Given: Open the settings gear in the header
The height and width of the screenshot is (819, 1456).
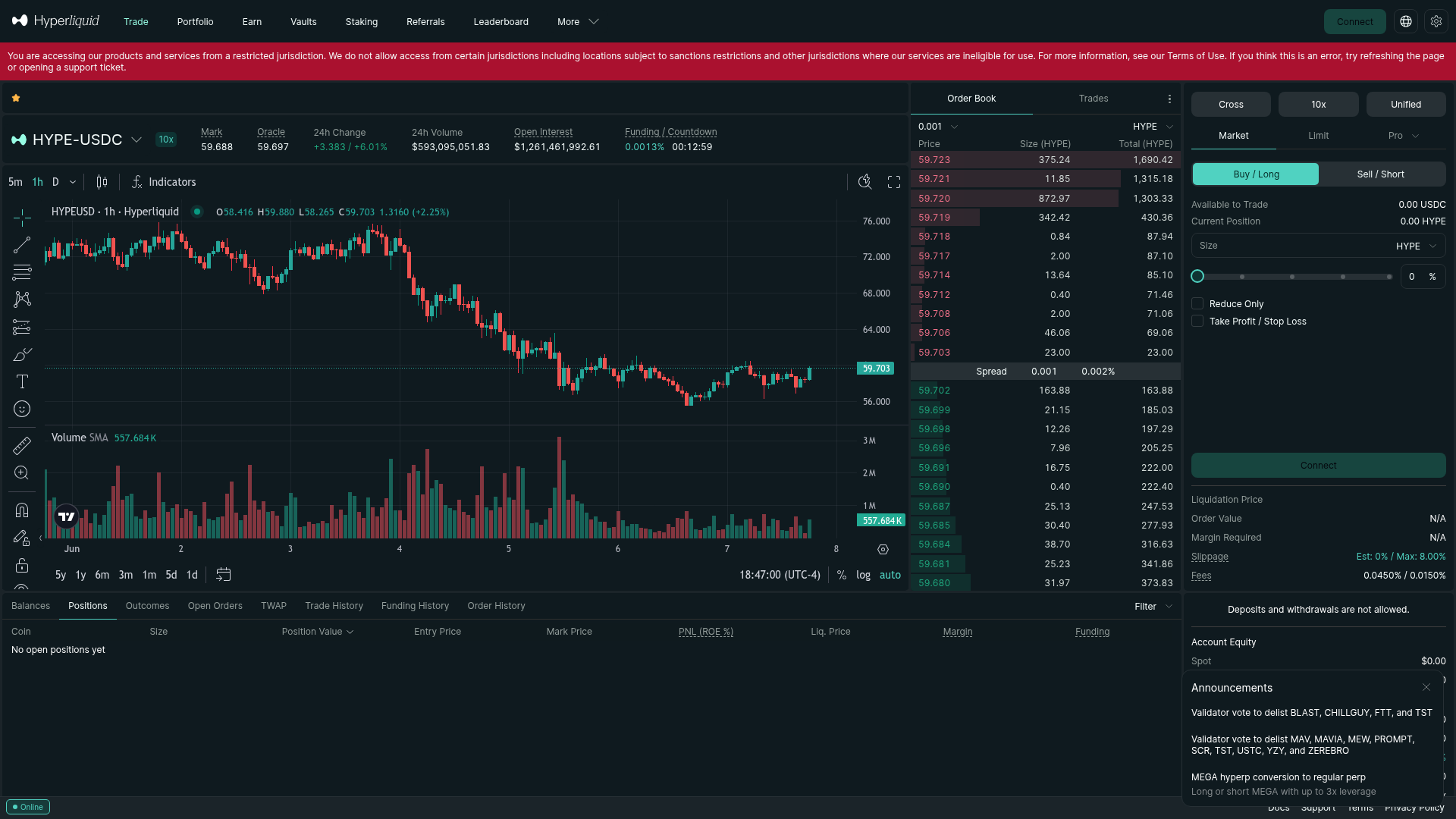Looking at the screenshot, I should pyautogui.click(x=1436, y=21).
